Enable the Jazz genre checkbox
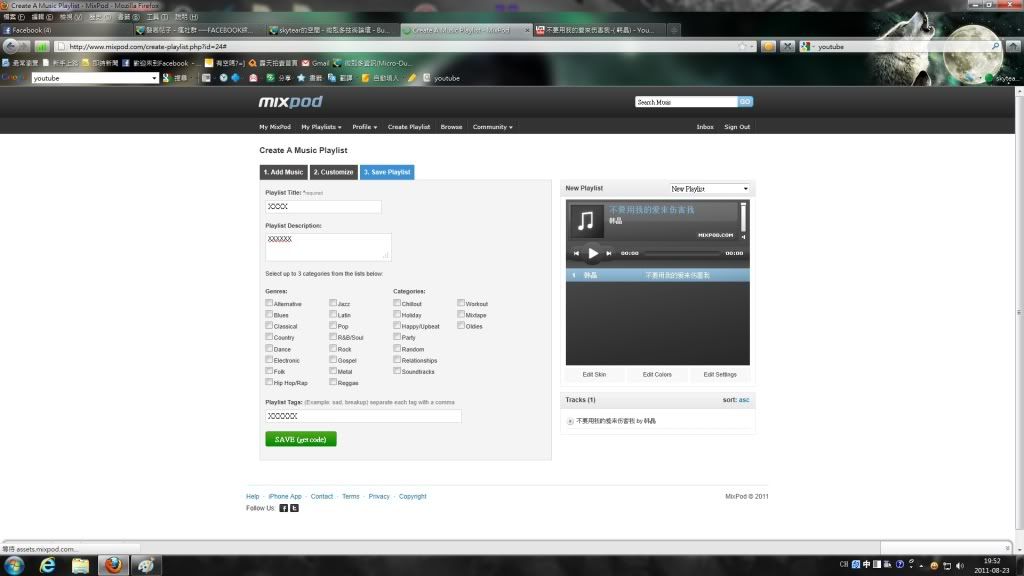Screen dimensions: 1024x576 333,303
